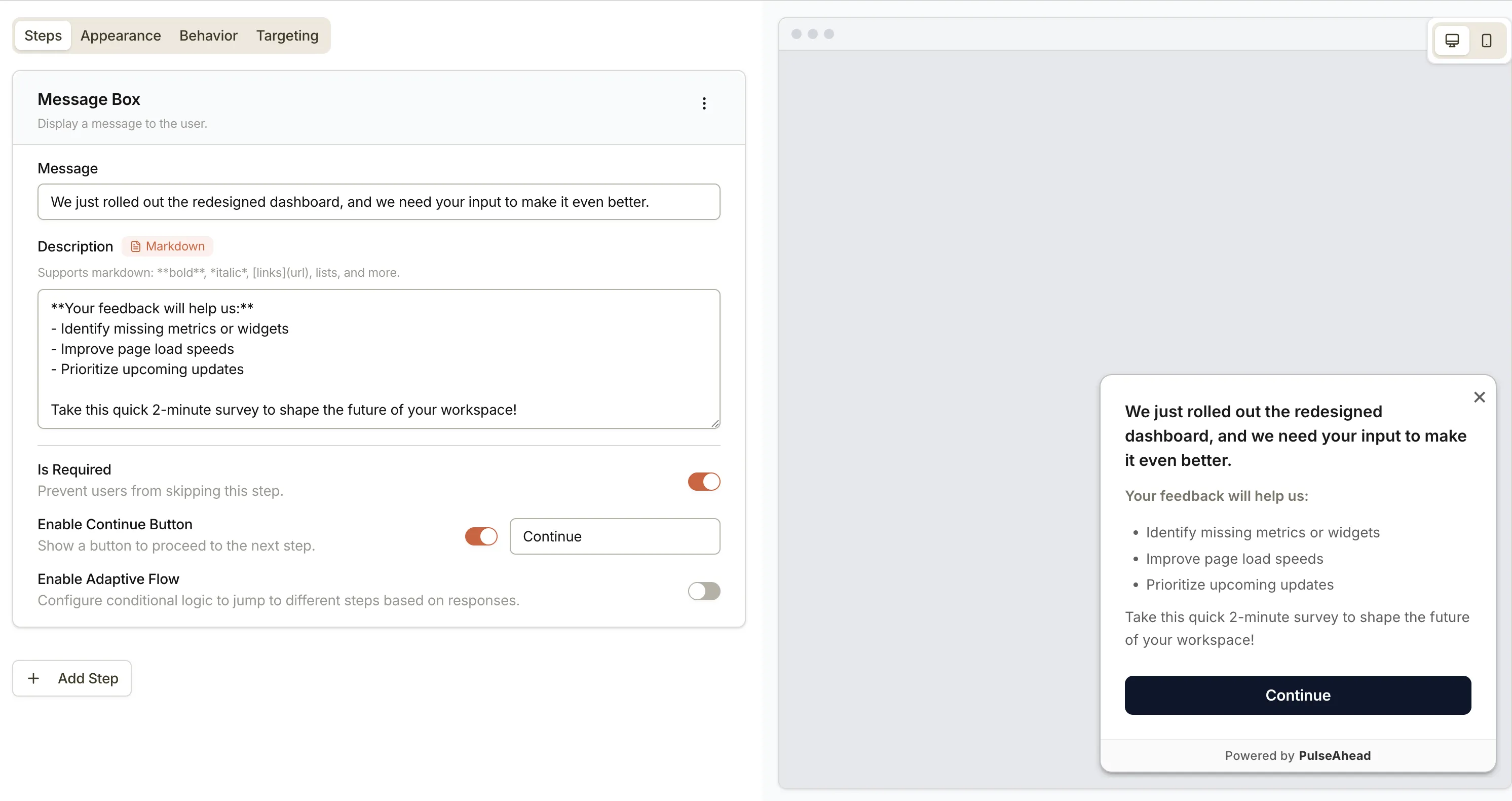
Task: Disable the Is Required toggle
Action: point(704,482)
